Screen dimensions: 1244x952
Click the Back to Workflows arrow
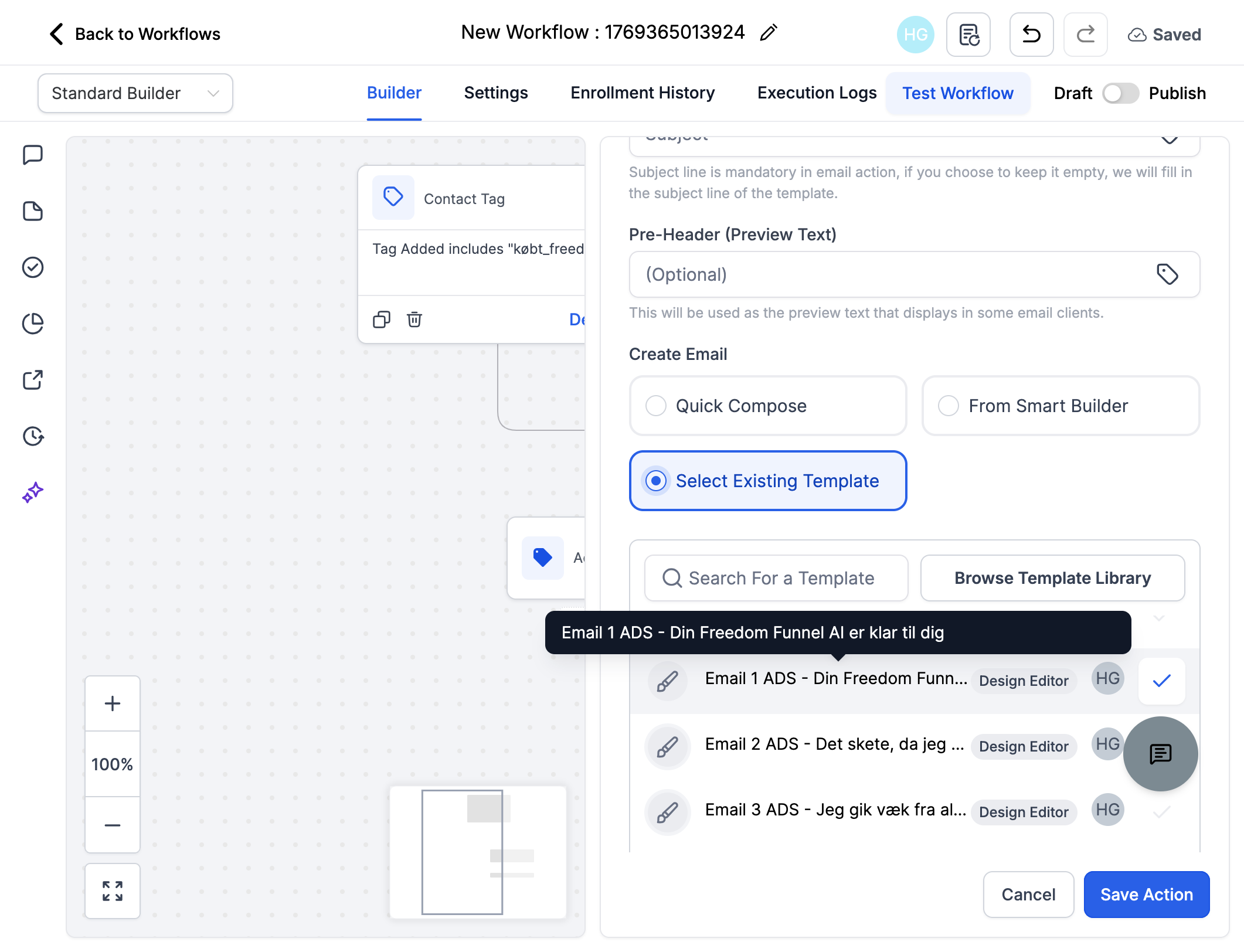click(56, 34)
